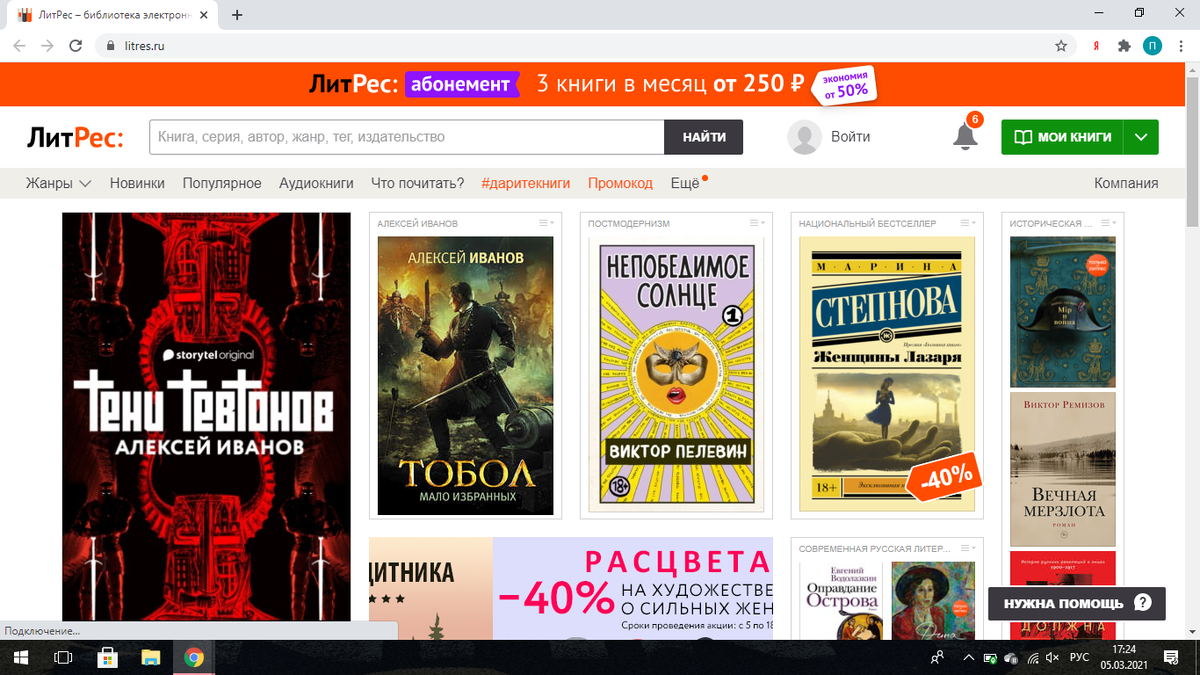This screenshot has width=1200, height=675.
Task: Open the #даритекниги link
Action: [x=525, y=183]
